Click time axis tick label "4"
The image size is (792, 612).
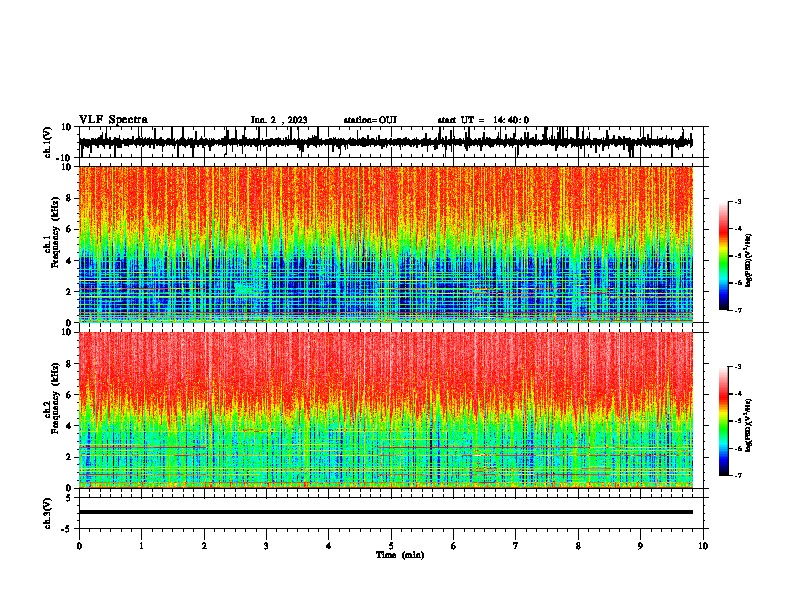[329, 545]
